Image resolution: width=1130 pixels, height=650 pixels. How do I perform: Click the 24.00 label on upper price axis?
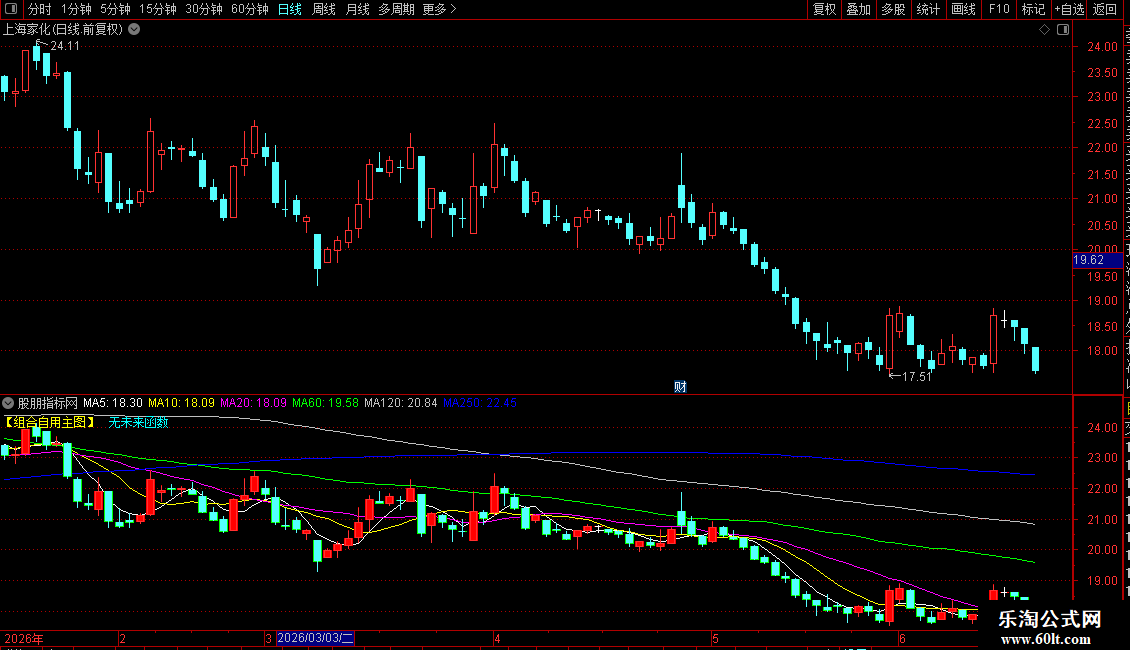point(1102,47)
